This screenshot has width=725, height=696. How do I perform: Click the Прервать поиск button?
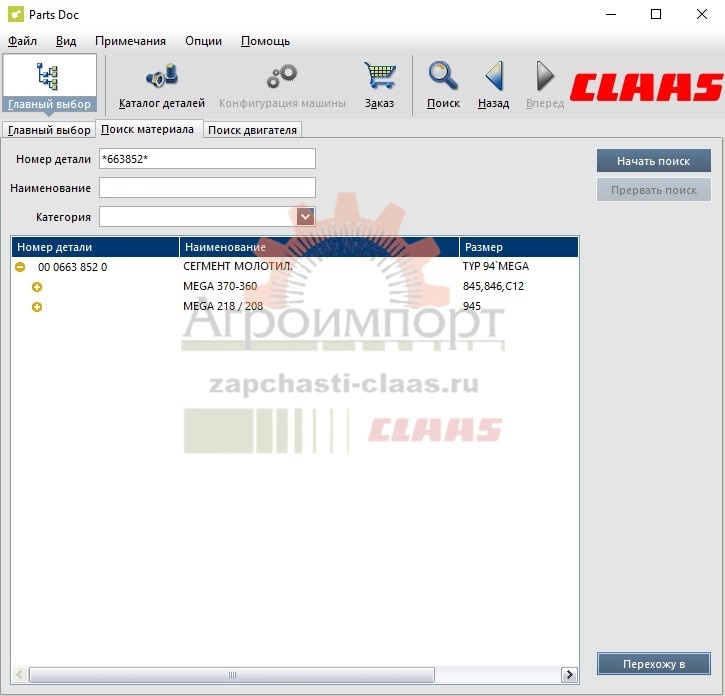click(653, 190)
